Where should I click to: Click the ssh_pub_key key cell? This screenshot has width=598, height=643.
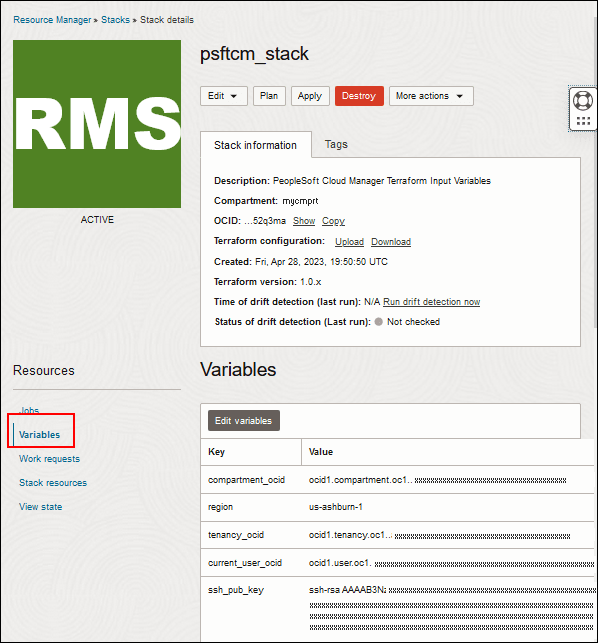(x=236, y=590)
